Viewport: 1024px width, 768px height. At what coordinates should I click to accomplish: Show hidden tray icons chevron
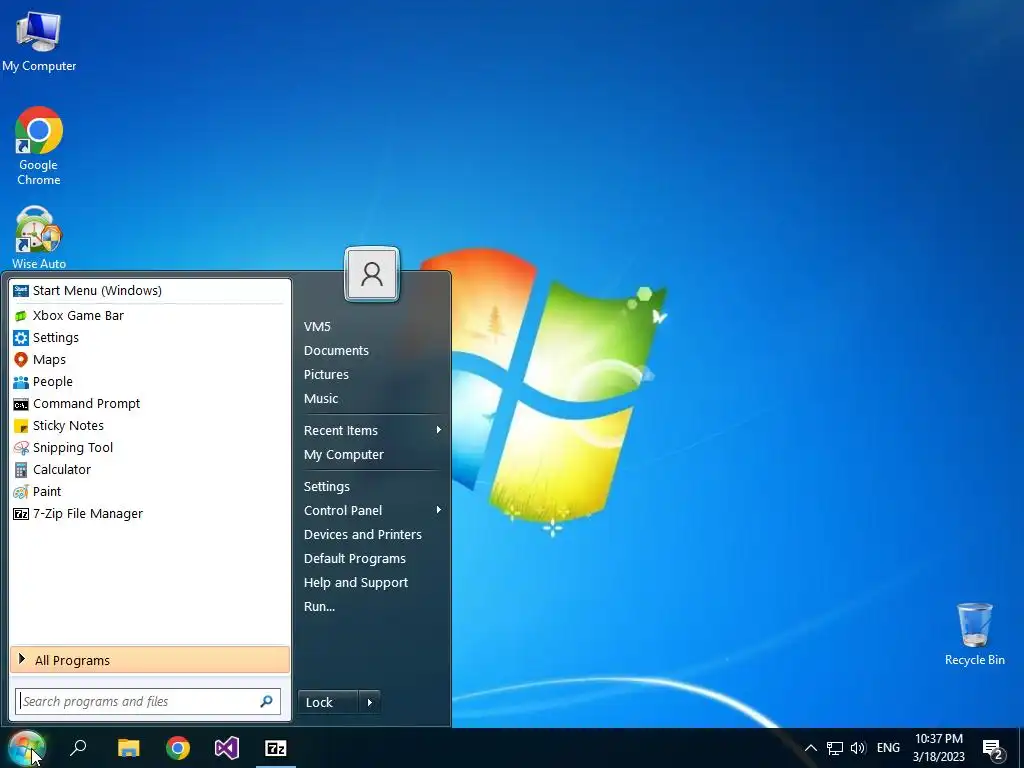tap(810, 748)
